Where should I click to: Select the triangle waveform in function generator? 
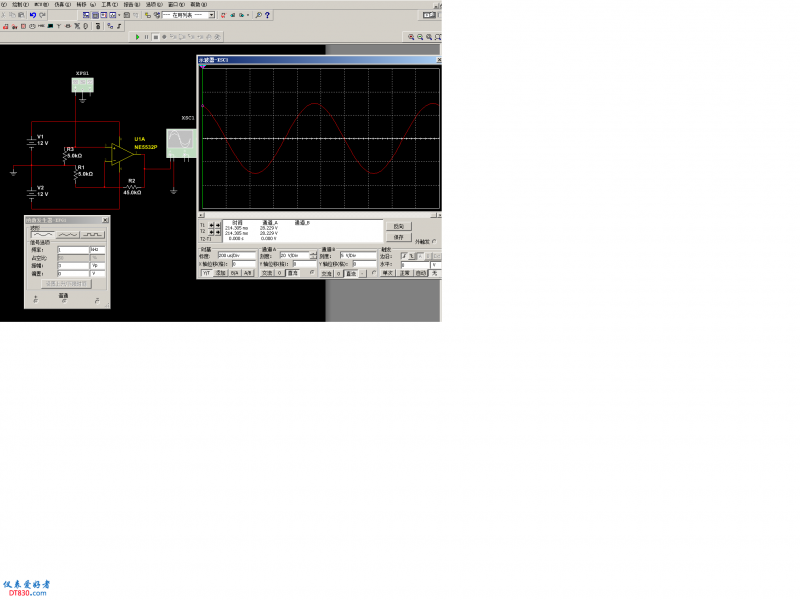tap(66, 233)
